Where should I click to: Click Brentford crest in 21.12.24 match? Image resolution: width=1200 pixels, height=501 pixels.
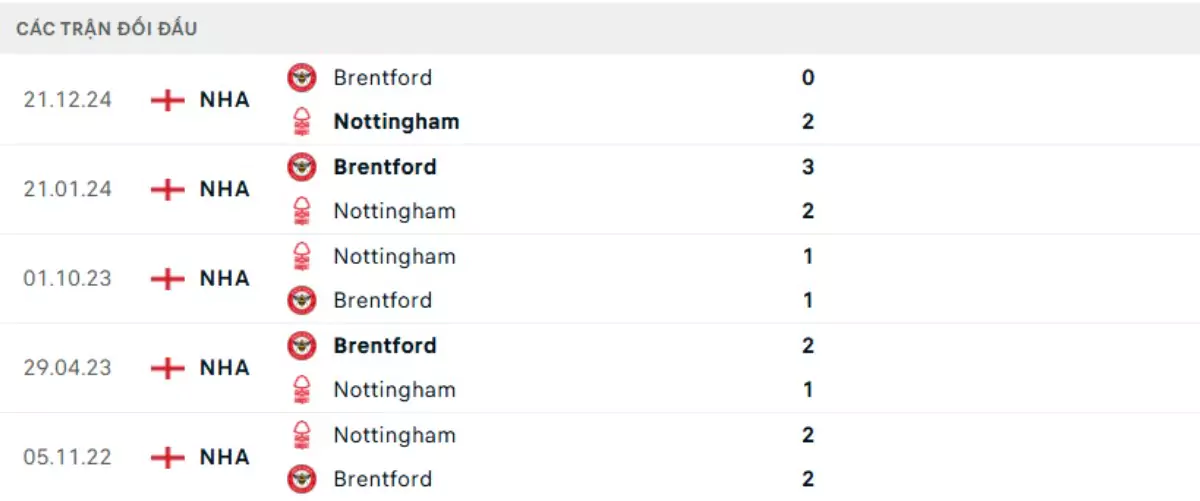[301, 77]
